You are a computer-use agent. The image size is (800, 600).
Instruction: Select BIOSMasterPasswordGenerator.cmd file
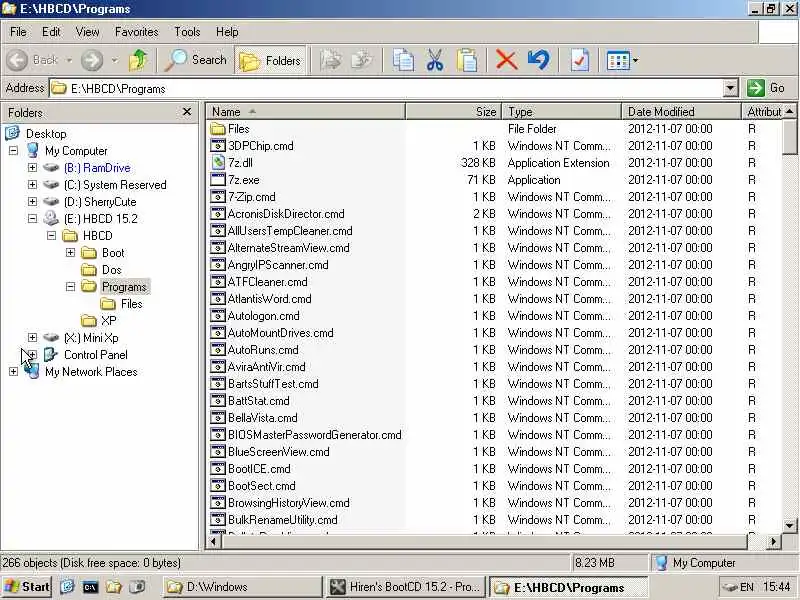tap(315, 435)
